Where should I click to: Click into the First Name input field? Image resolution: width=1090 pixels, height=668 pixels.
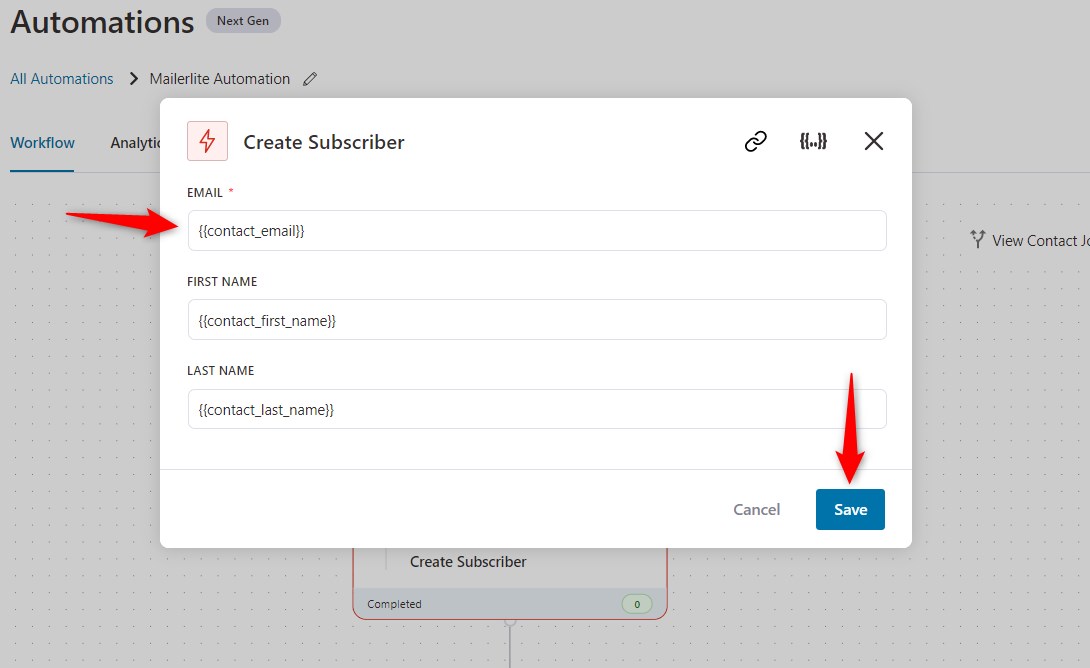coord(537,320)
